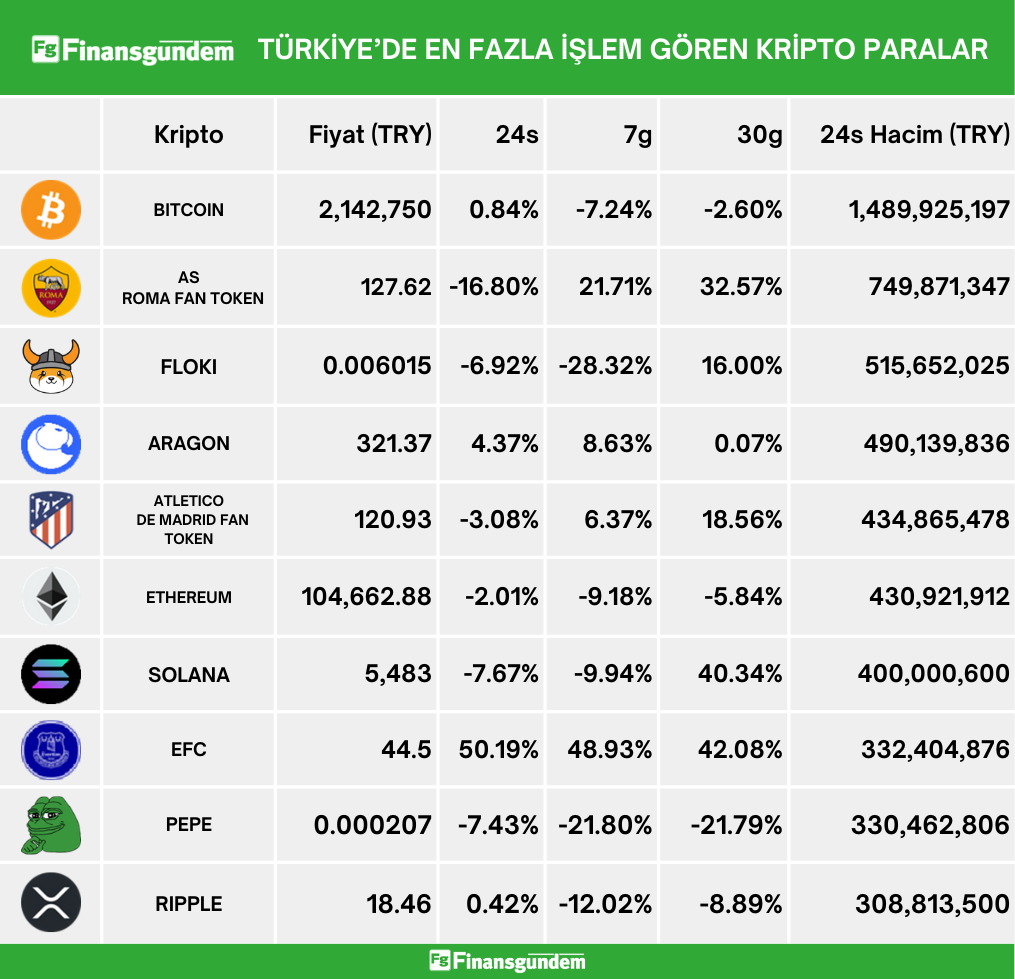Click the ETHEREUM name label

[189, 598]
